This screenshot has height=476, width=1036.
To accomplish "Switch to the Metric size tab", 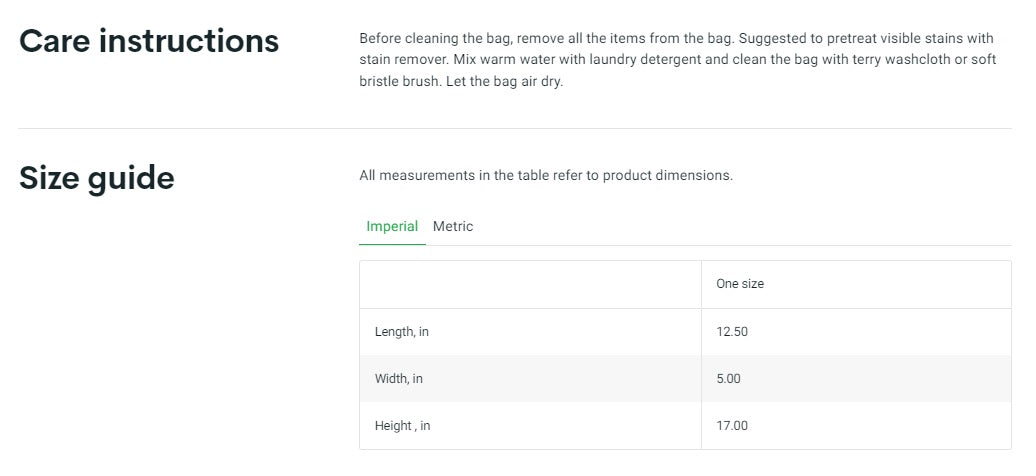I will [x=453, y=227].
